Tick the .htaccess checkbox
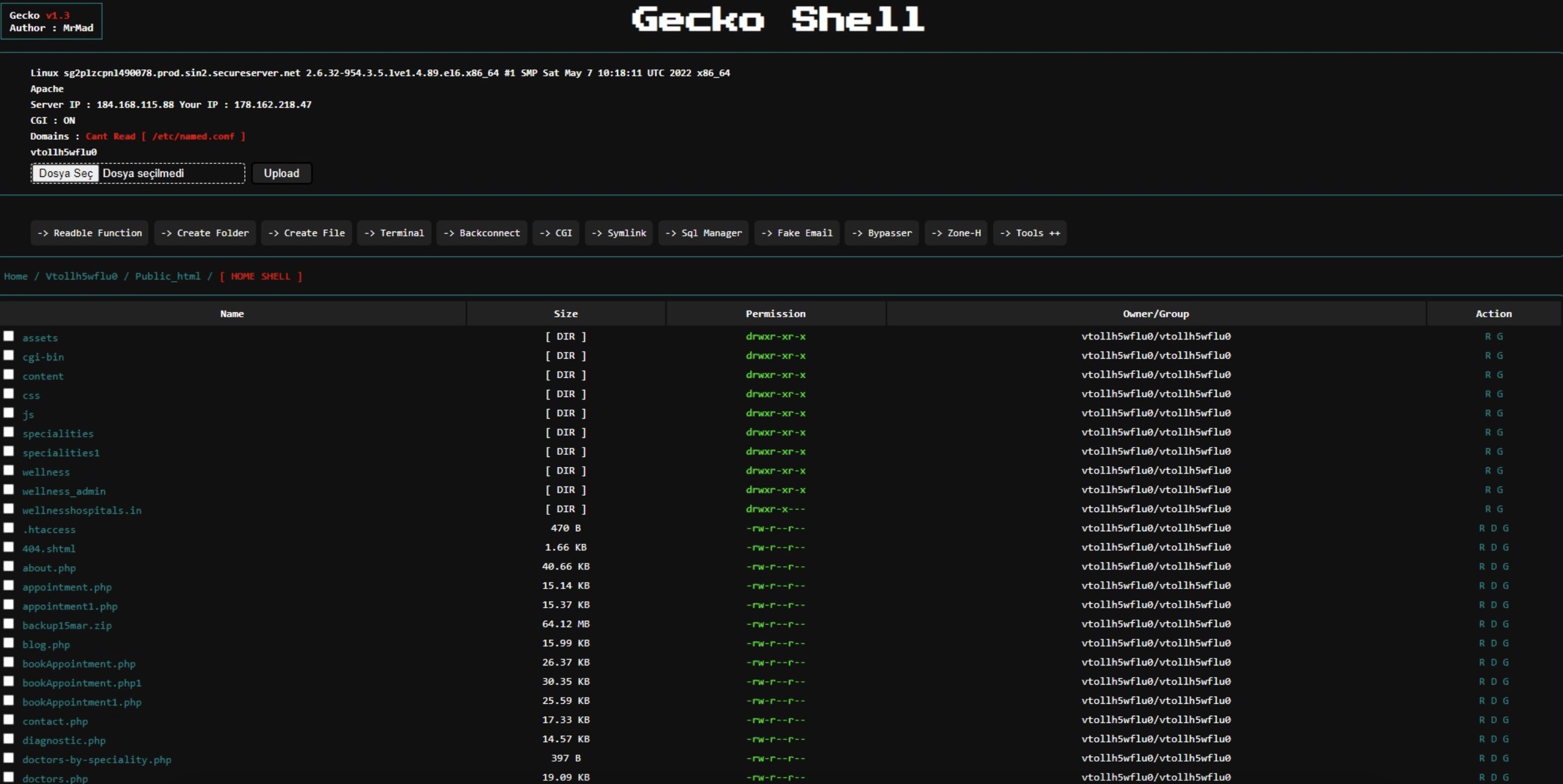The image size is (1563, 784). coord(9,527)
